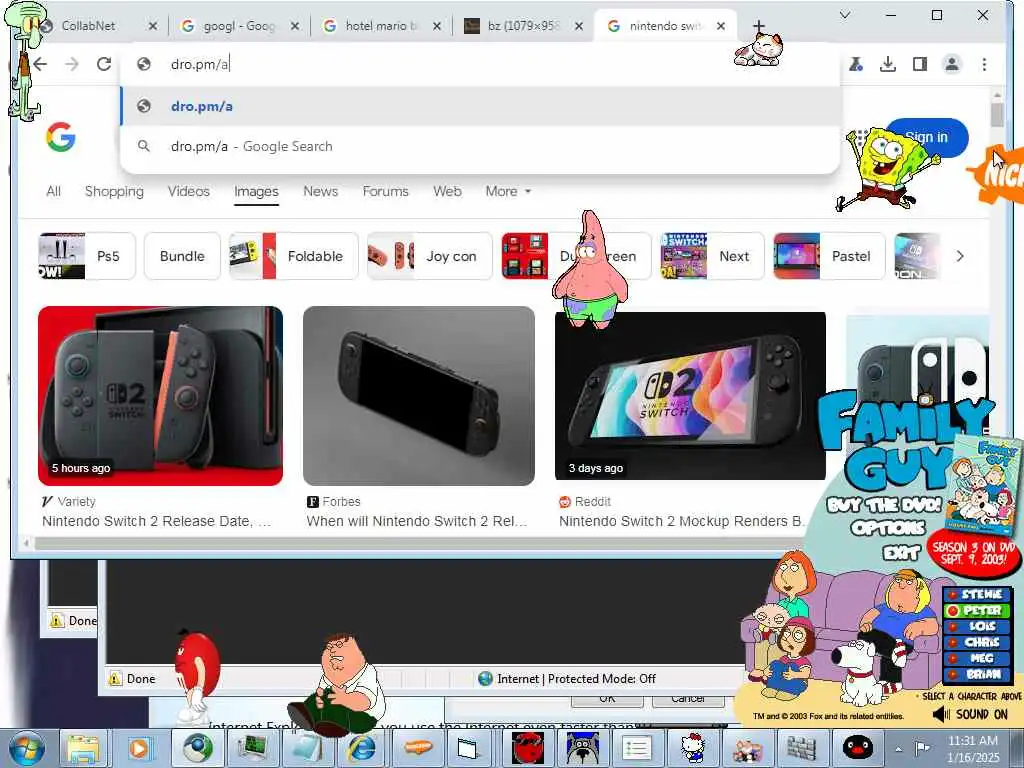The image size is (1024, 768).
Task: Close the hotel mario tab
Action: pyautogui.click(x=437, y=25)
